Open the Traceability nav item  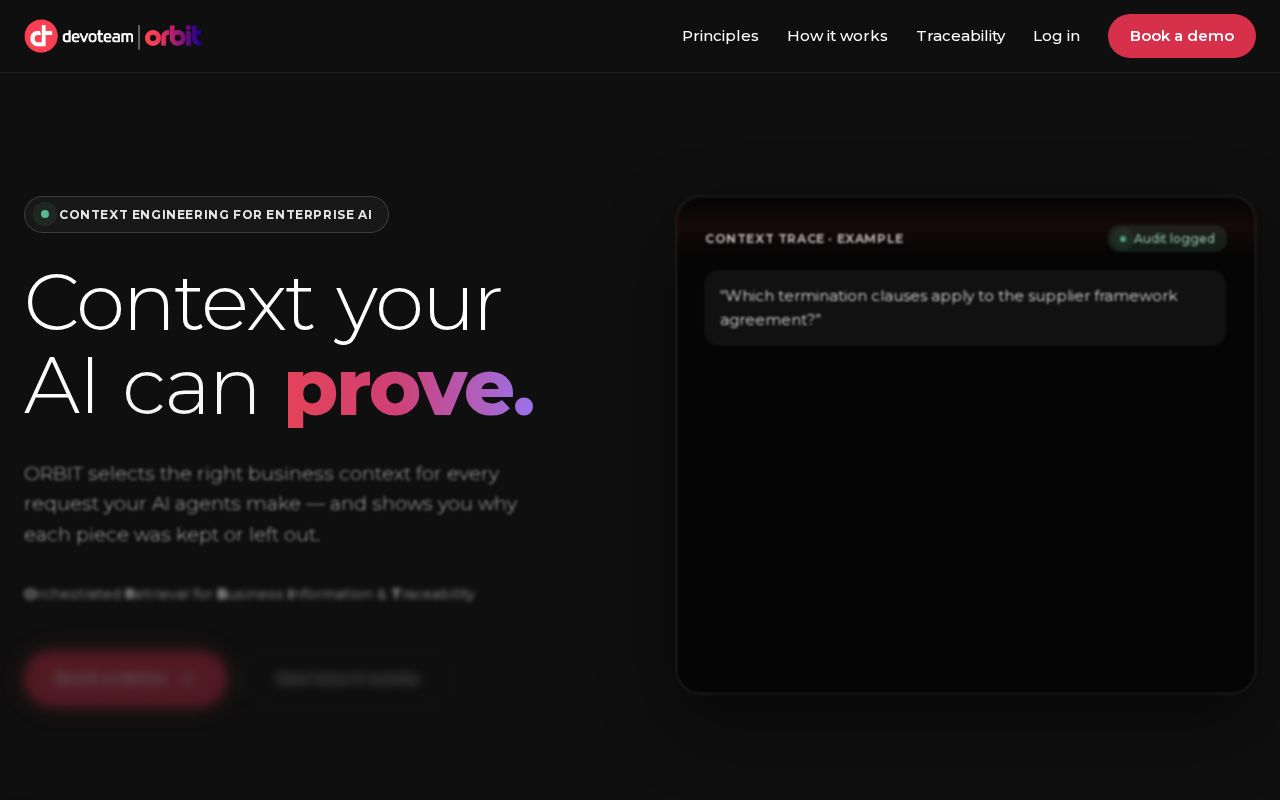click(x=960, y=36)
